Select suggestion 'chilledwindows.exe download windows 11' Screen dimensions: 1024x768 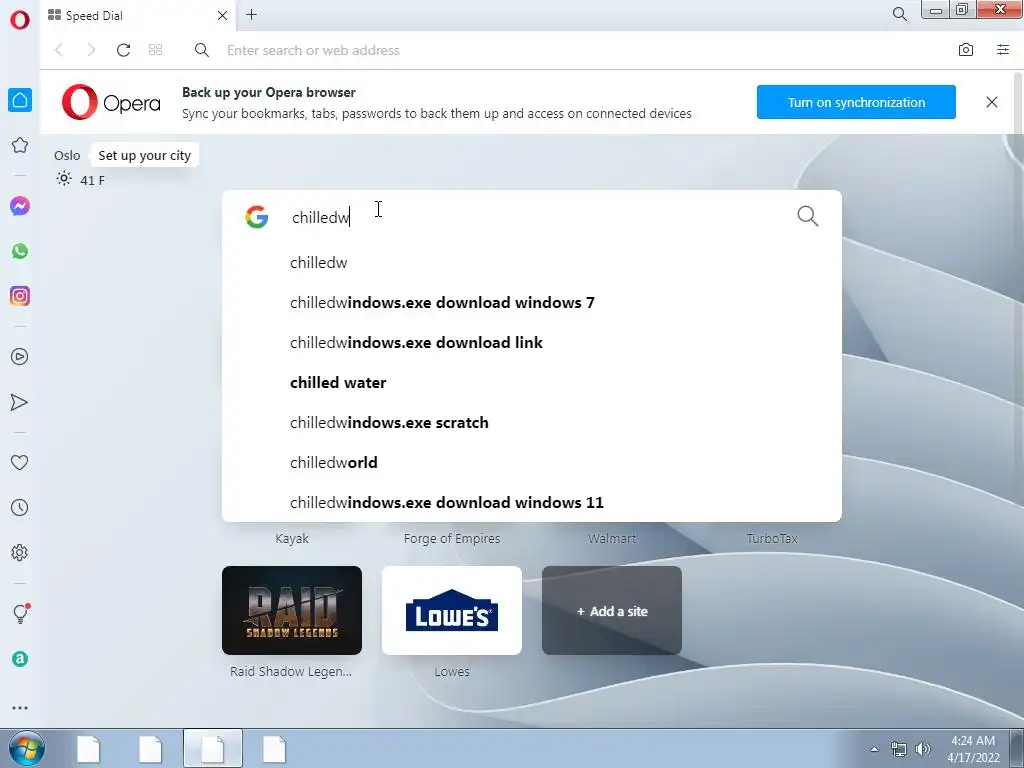click(532, 502)
